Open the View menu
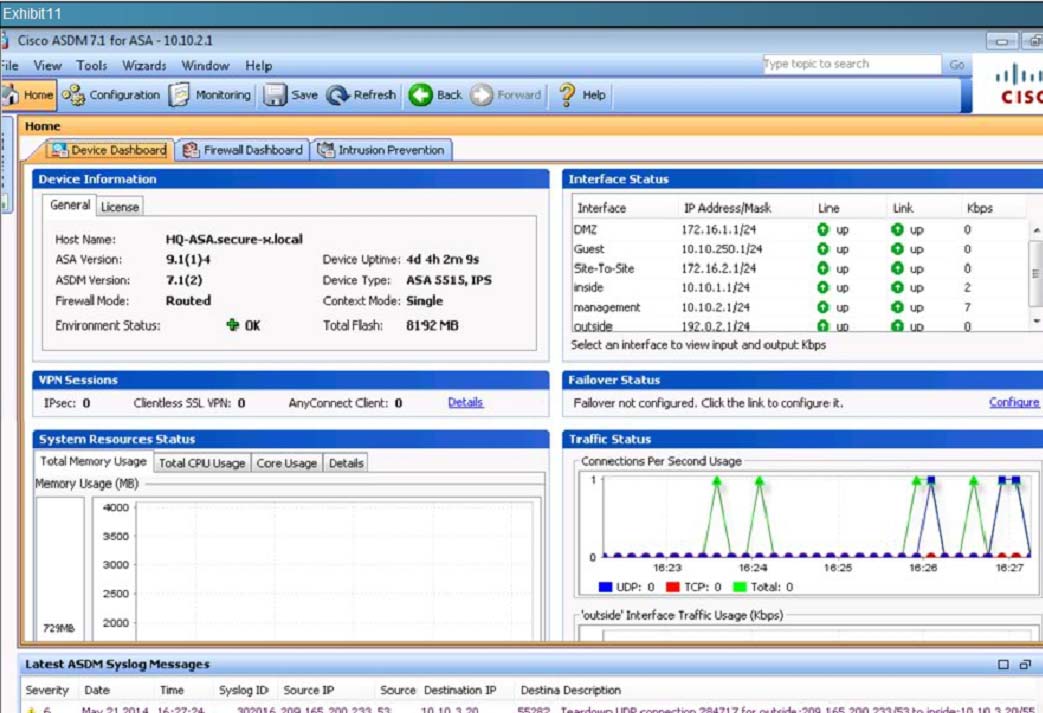 click(47, 65)
